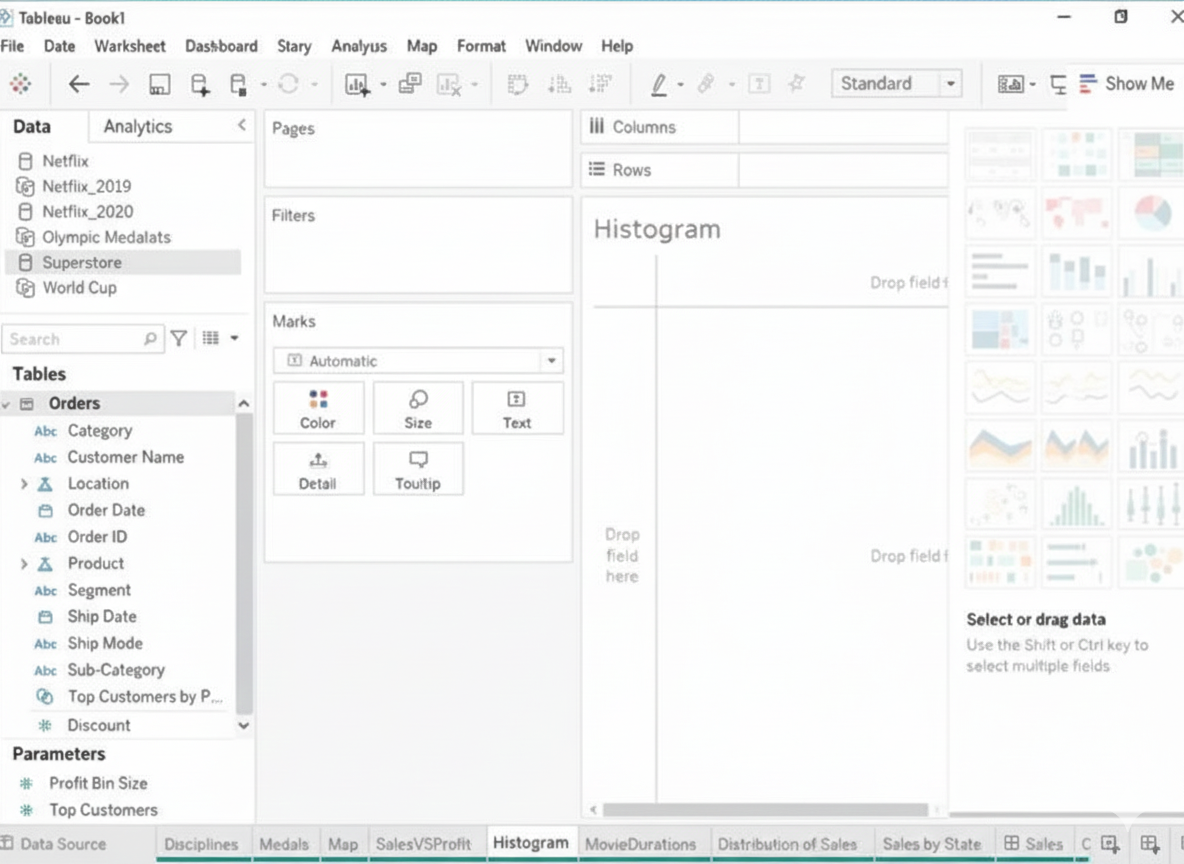Toggle the Show Me panel
Viewport: 1184px width, 864px height.
(1126, 84)
